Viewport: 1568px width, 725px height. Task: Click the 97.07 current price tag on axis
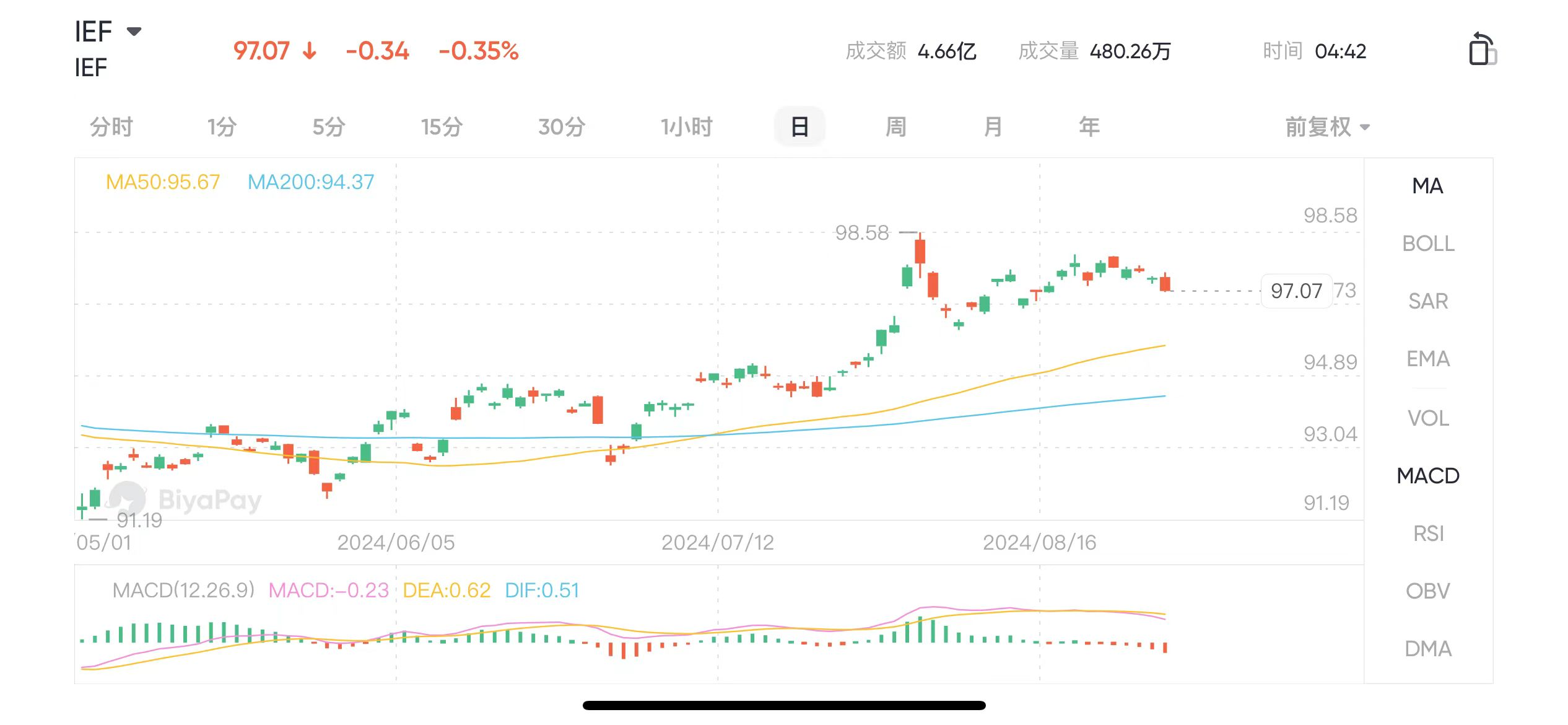(1296, 291)
